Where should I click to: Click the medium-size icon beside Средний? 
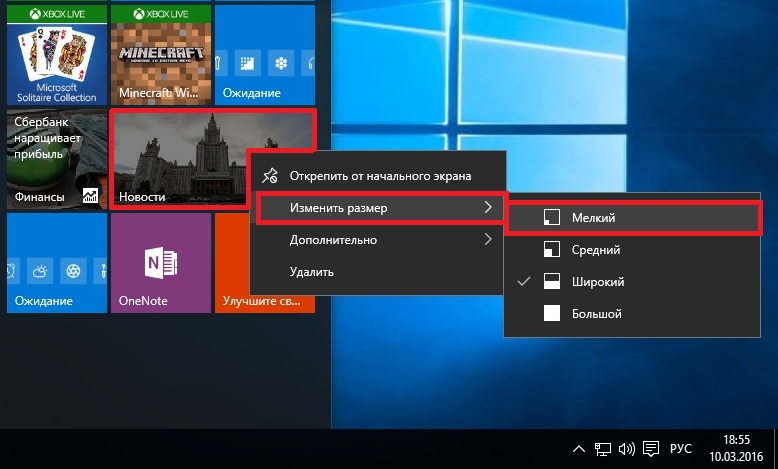pos(552,250)
